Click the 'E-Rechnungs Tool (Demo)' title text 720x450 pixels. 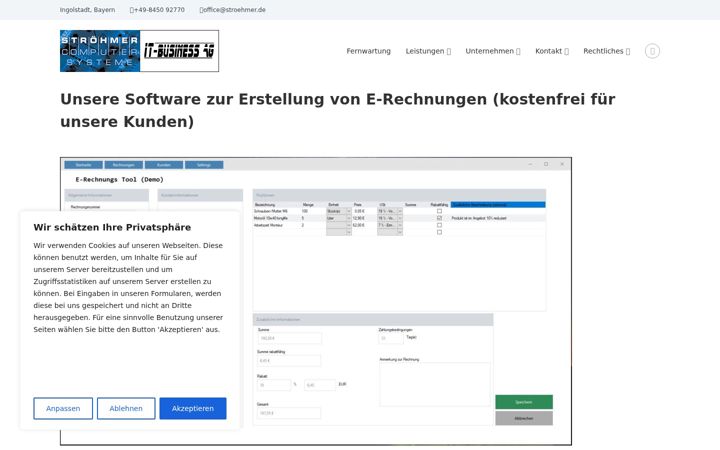pos(119,180)
